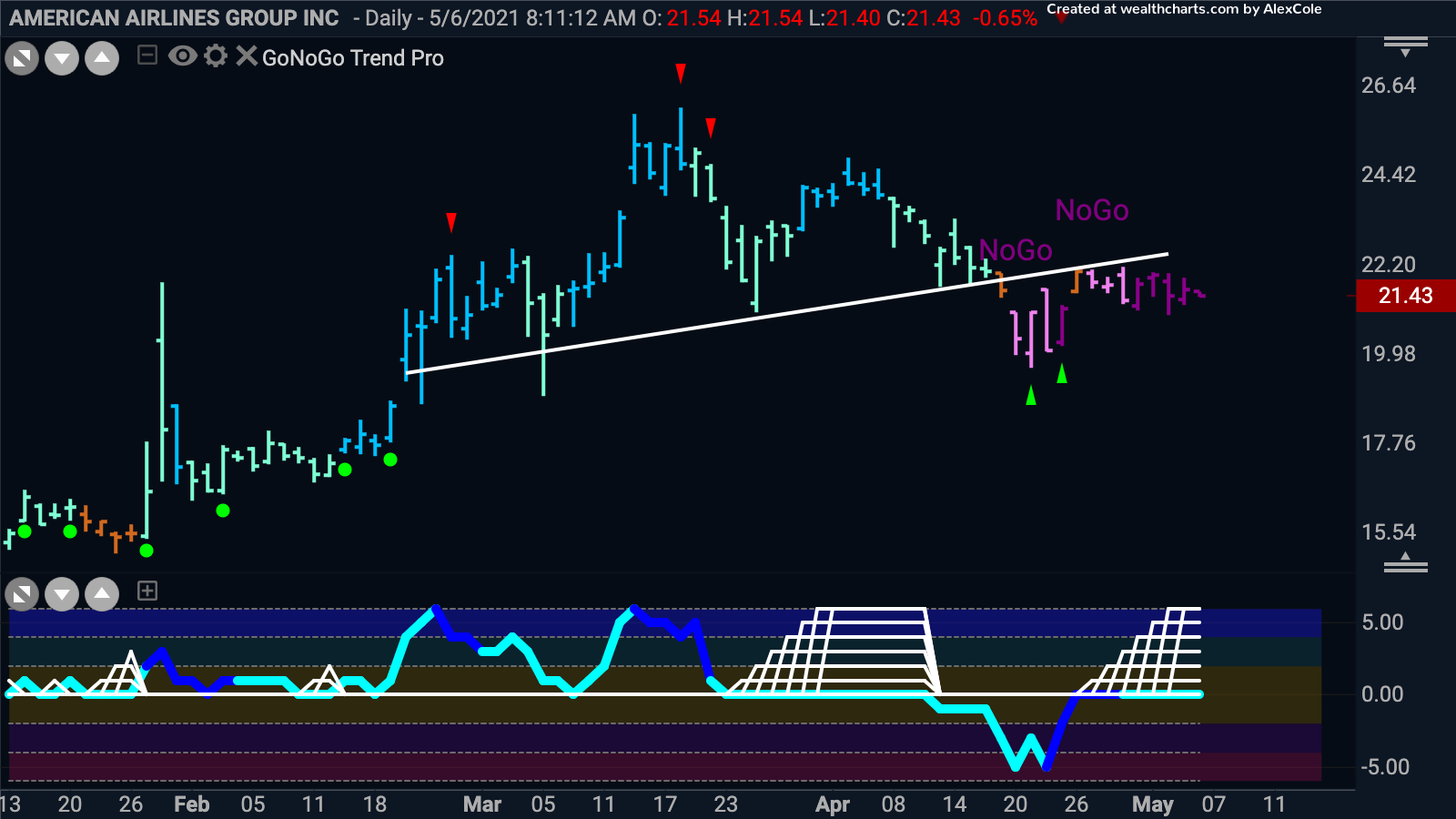Click the -5.00 oscillator axis label

click(x=1384, y=767)
